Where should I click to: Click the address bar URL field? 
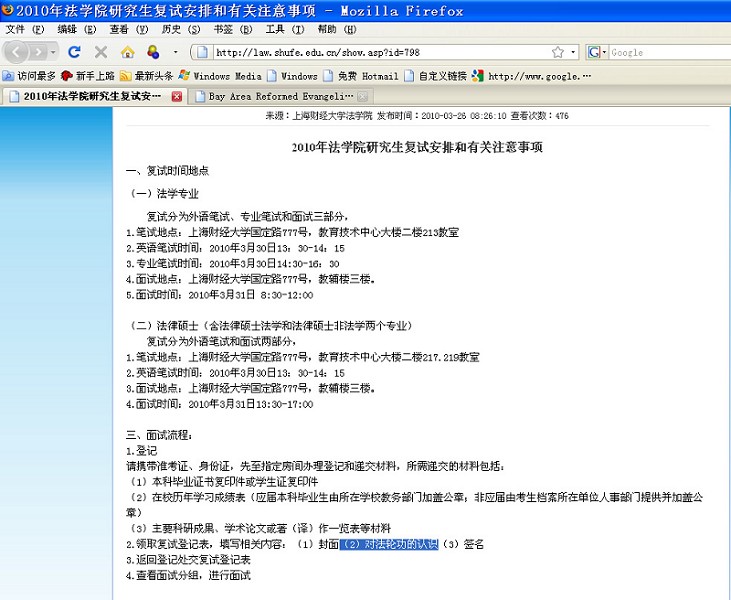pyautogui.click(x=380, y=52)
